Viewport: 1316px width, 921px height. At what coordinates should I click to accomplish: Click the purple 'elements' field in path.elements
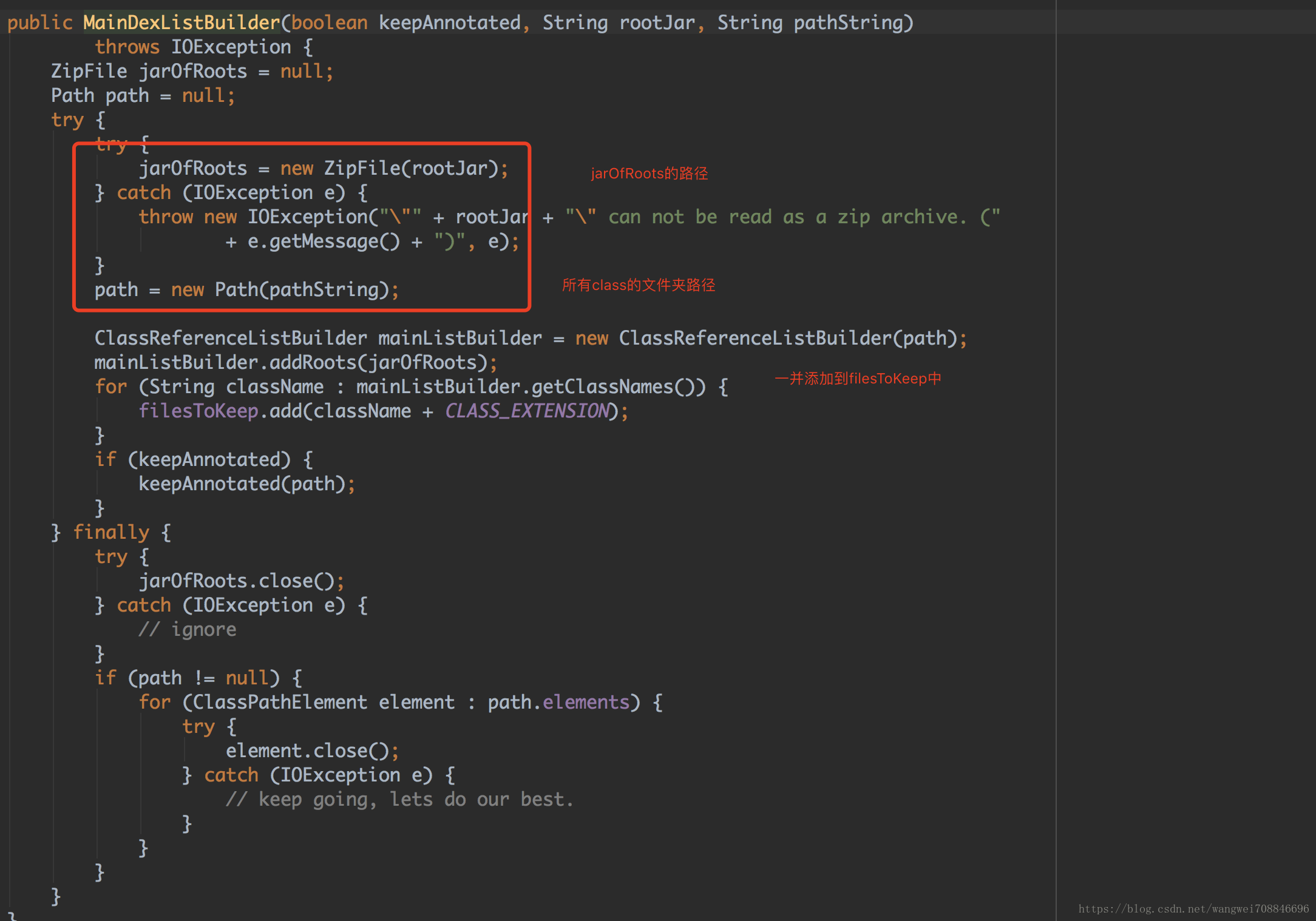pos(585,703)
